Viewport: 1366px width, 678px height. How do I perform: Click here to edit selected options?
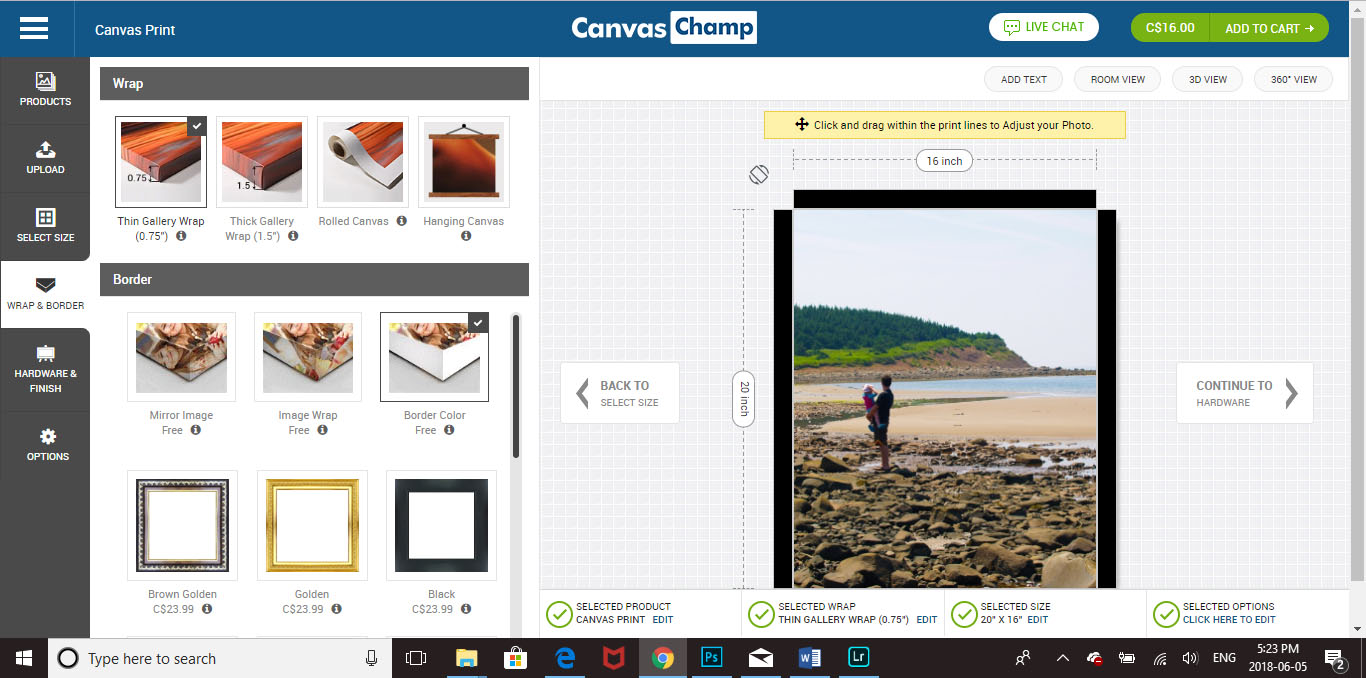(1229, 620)
